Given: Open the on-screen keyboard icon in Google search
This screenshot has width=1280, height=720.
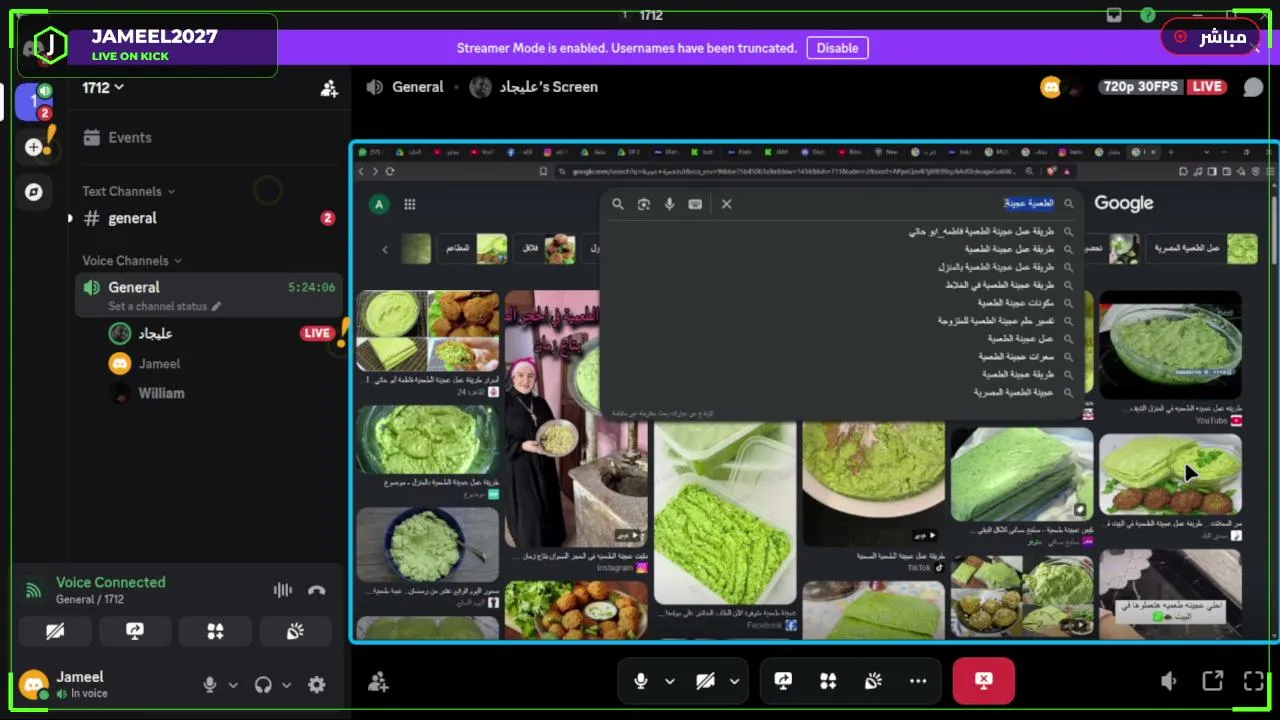Looking at the screenshot, I should pyautogui.click(x=696, y=204).
